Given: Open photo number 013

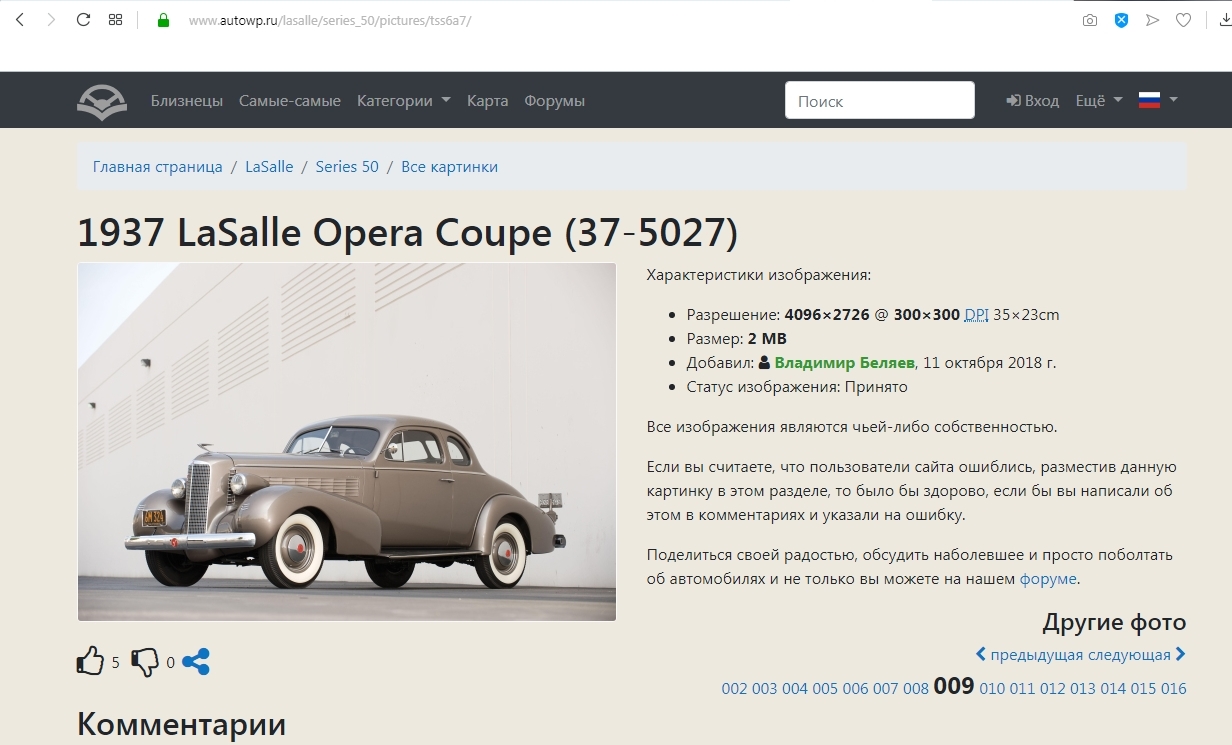Looking at the screenshot, I should click(x=1083, y=689).
